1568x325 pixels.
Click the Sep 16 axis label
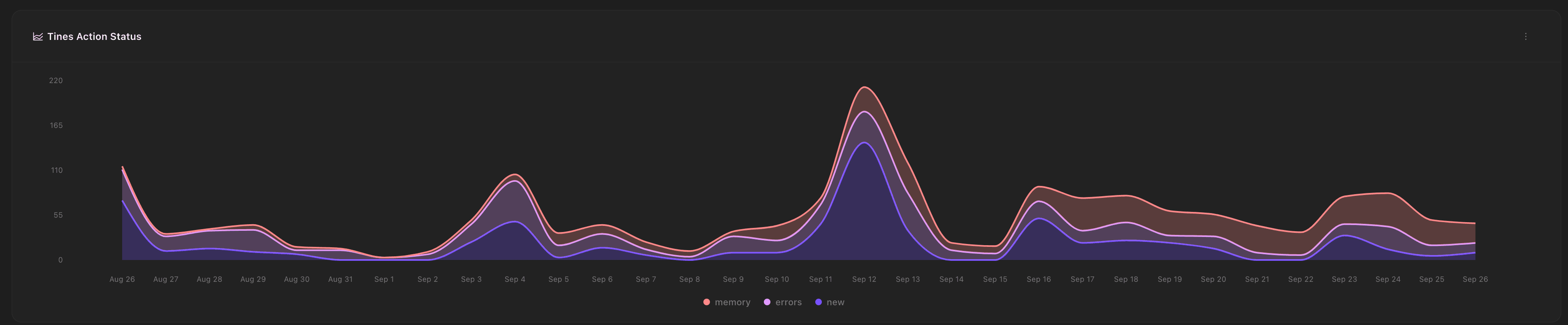coord(1039,279)
